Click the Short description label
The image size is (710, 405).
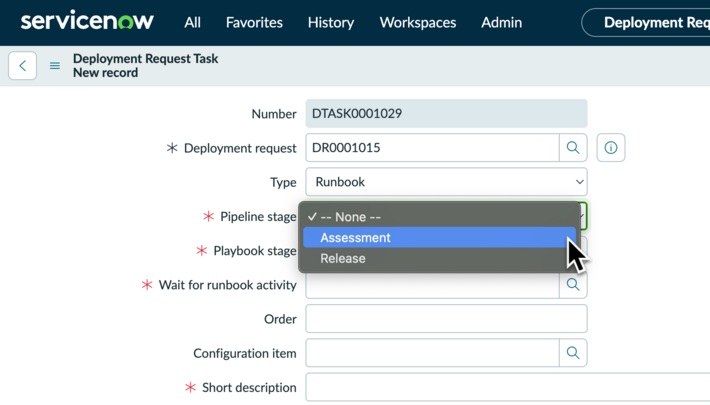[x=249, y=387]
